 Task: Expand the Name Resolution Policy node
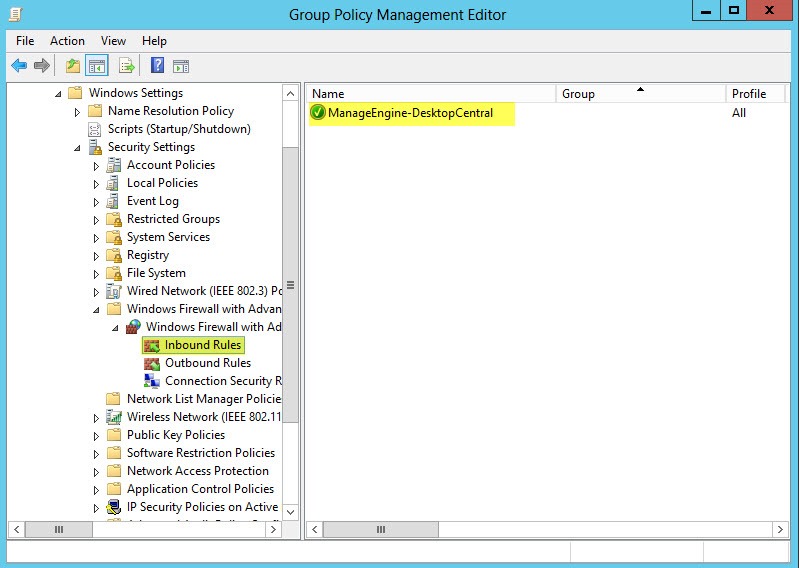click(x=77, y=112)
